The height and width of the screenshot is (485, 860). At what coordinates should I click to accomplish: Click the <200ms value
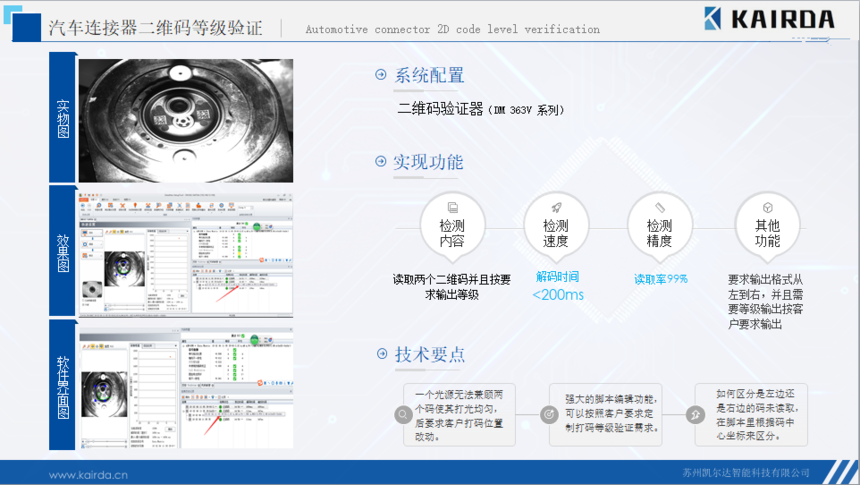coord(558,295)
